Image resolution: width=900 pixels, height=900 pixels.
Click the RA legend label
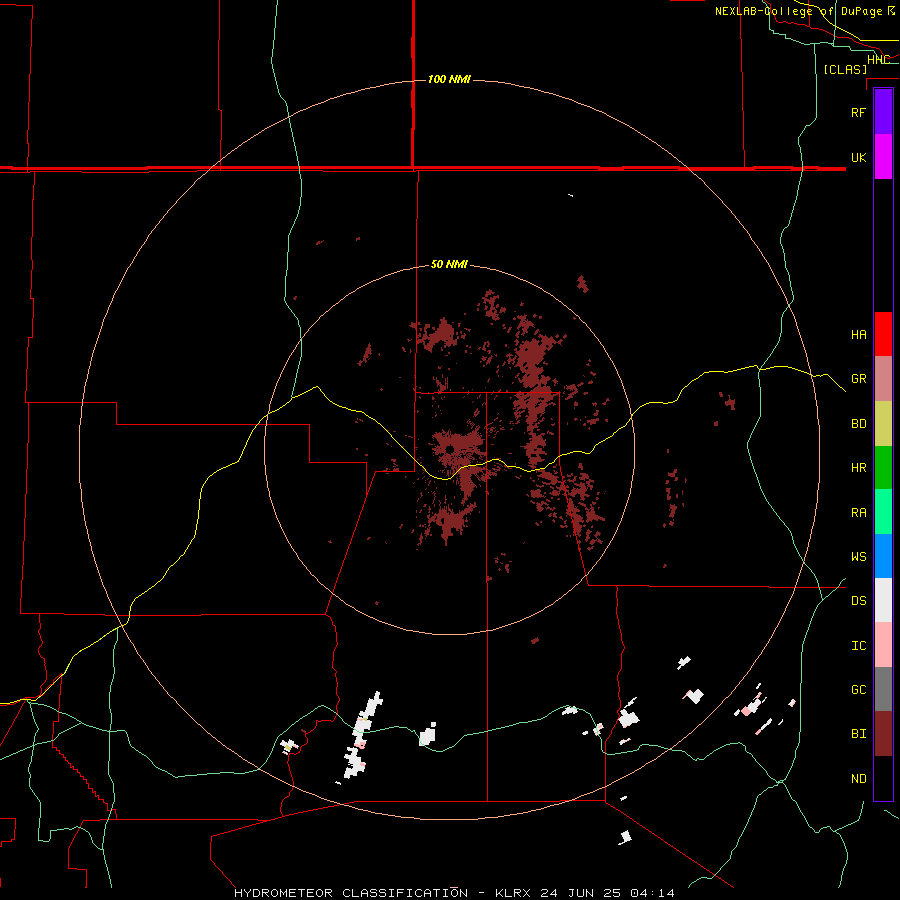[858, 513]
